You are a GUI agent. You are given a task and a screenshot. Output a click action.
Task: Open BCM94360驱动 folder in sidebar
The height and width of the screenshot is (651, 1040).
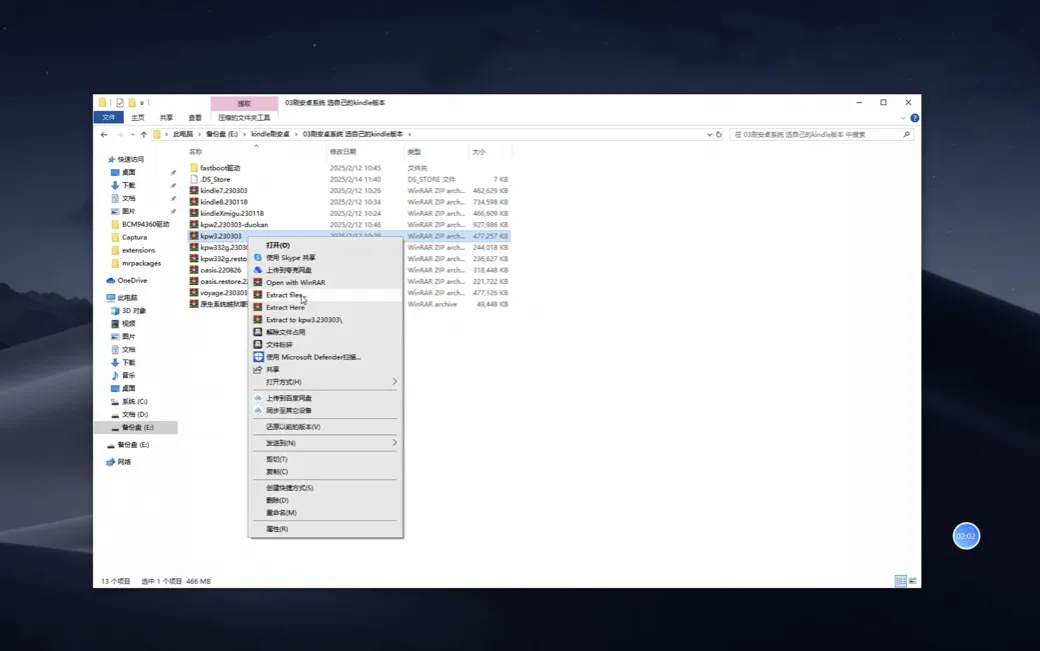point(140,224)
